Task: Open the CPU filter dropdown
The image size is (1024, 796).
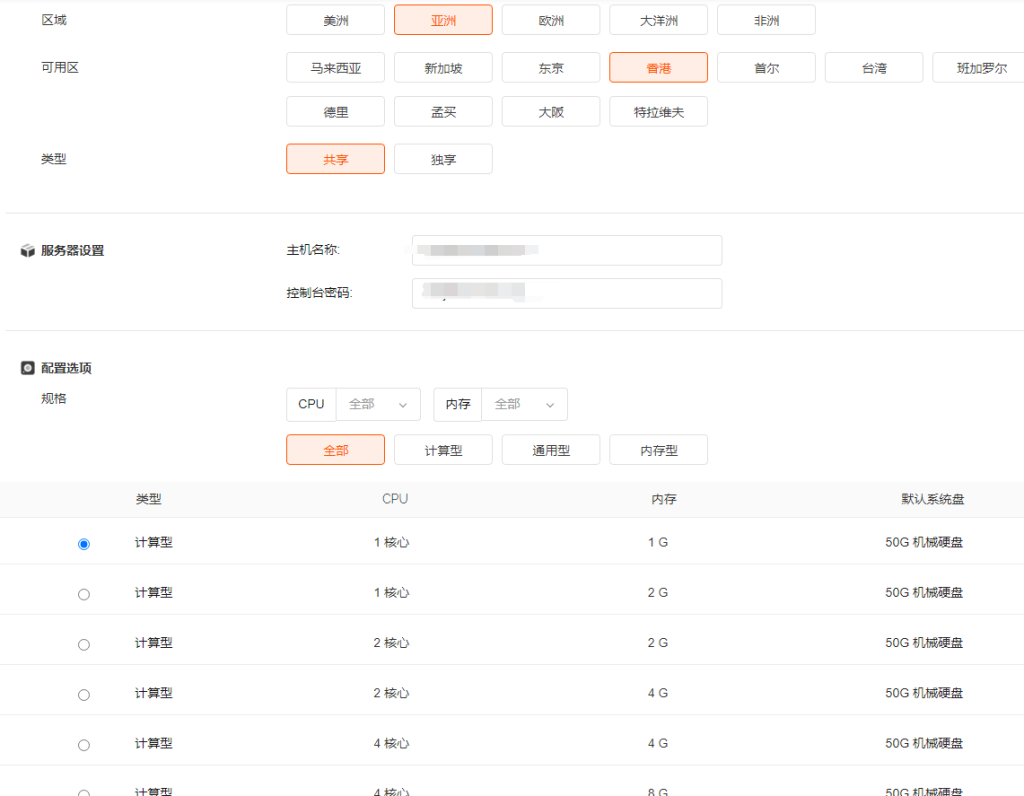Action: tap(378, 404)
